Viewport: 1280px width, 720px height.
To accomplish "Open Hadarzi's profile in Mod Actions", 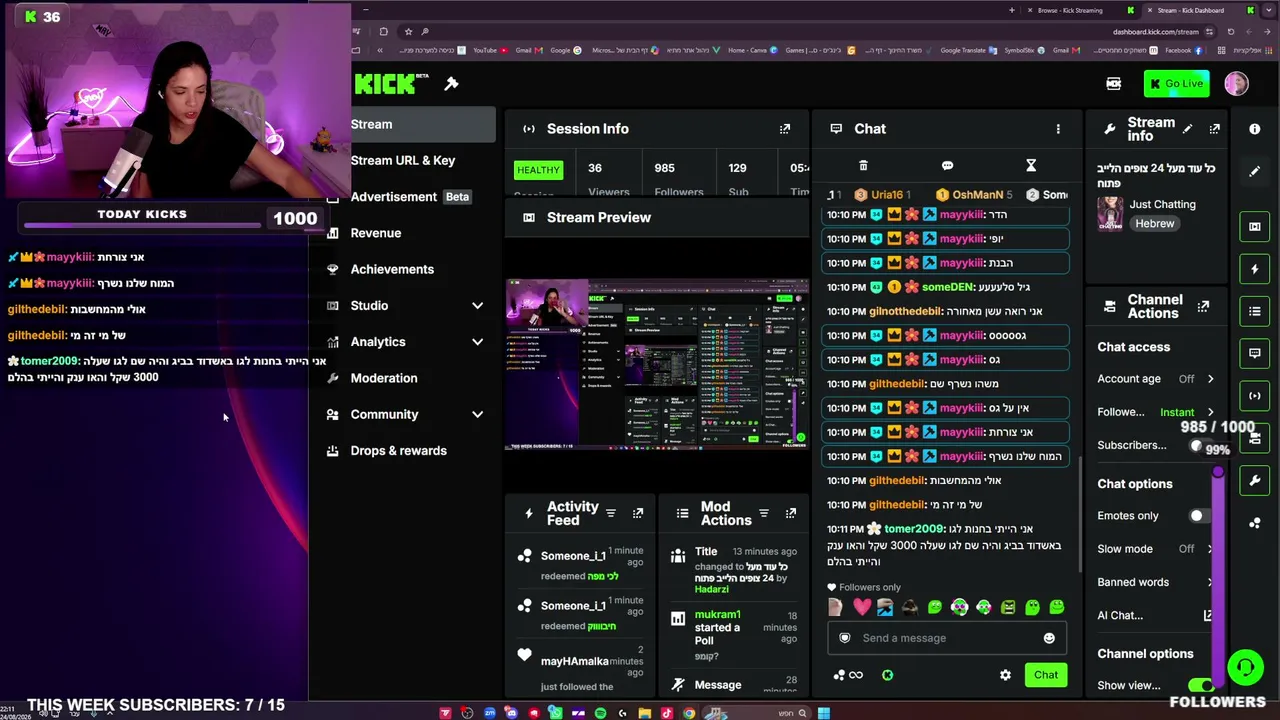I will coord(712,590).
